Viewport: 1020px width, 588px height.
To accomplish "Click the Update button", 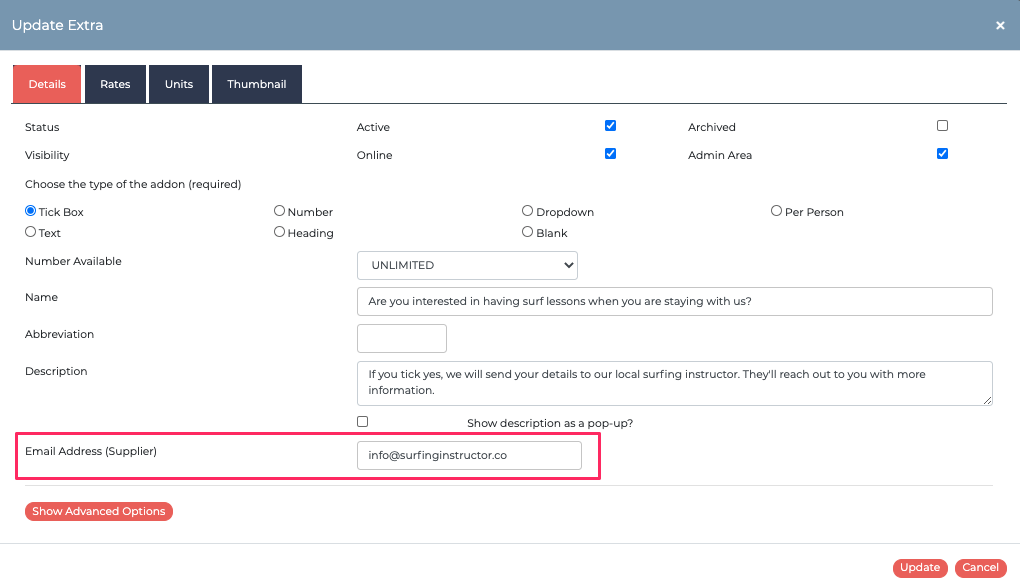I will tap(920, 567).
